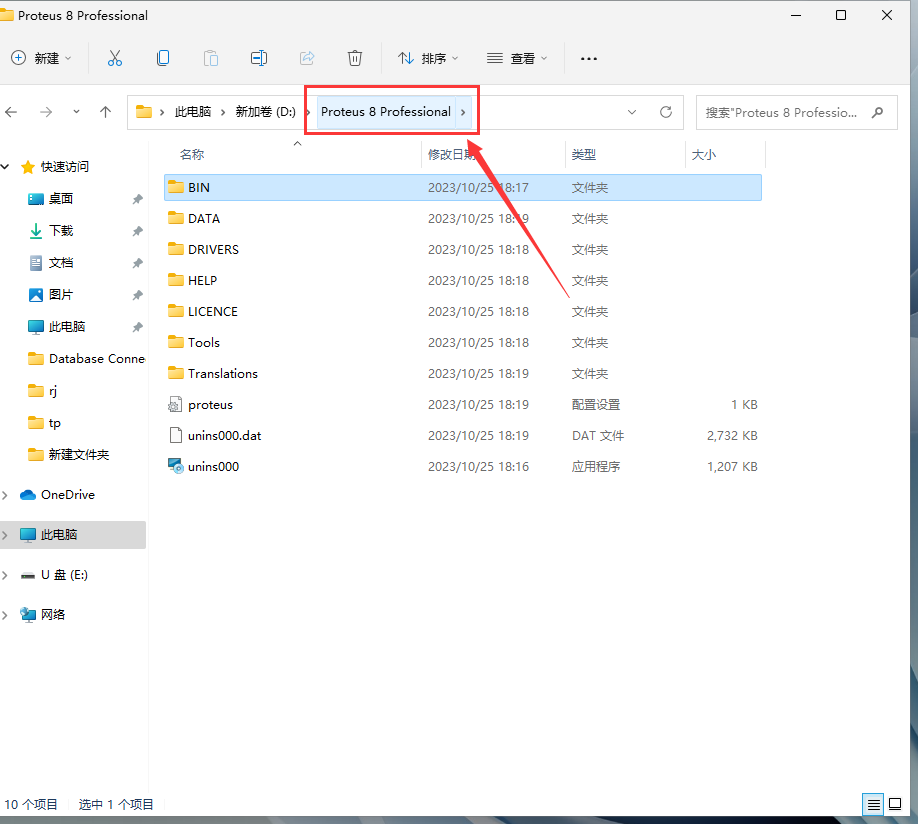Sort by 类型 column header
The width and height of the screenshot is (918, 824).
(x=584, y=155)
